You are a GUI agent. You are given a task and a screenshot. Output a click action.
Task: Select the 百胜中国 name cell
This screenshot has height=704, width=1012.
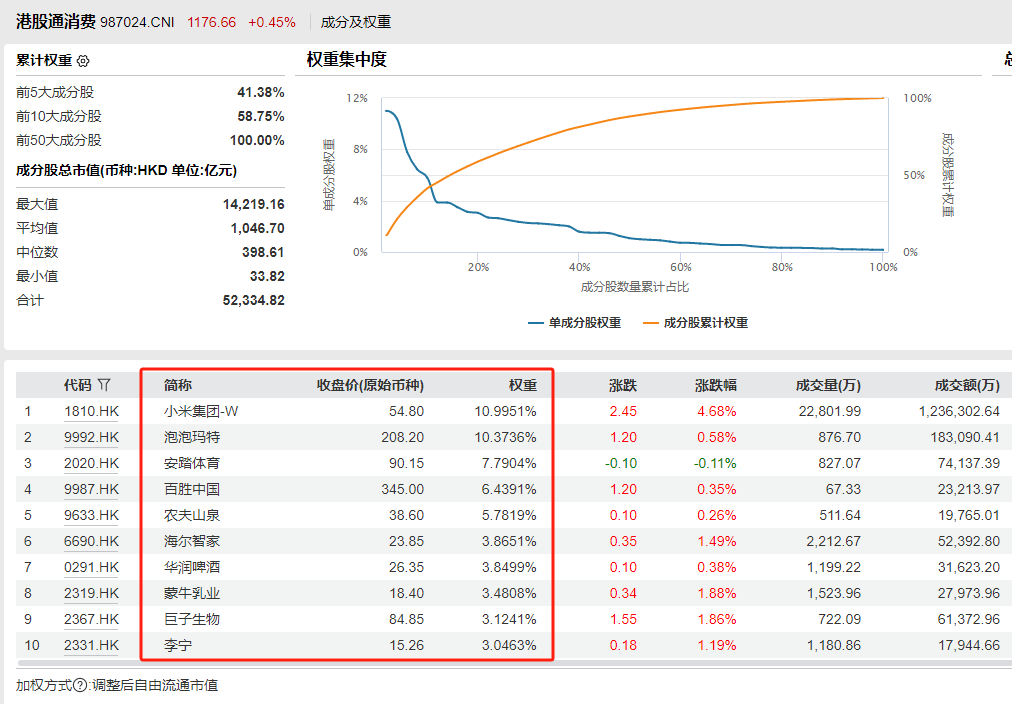pos(192,489)
